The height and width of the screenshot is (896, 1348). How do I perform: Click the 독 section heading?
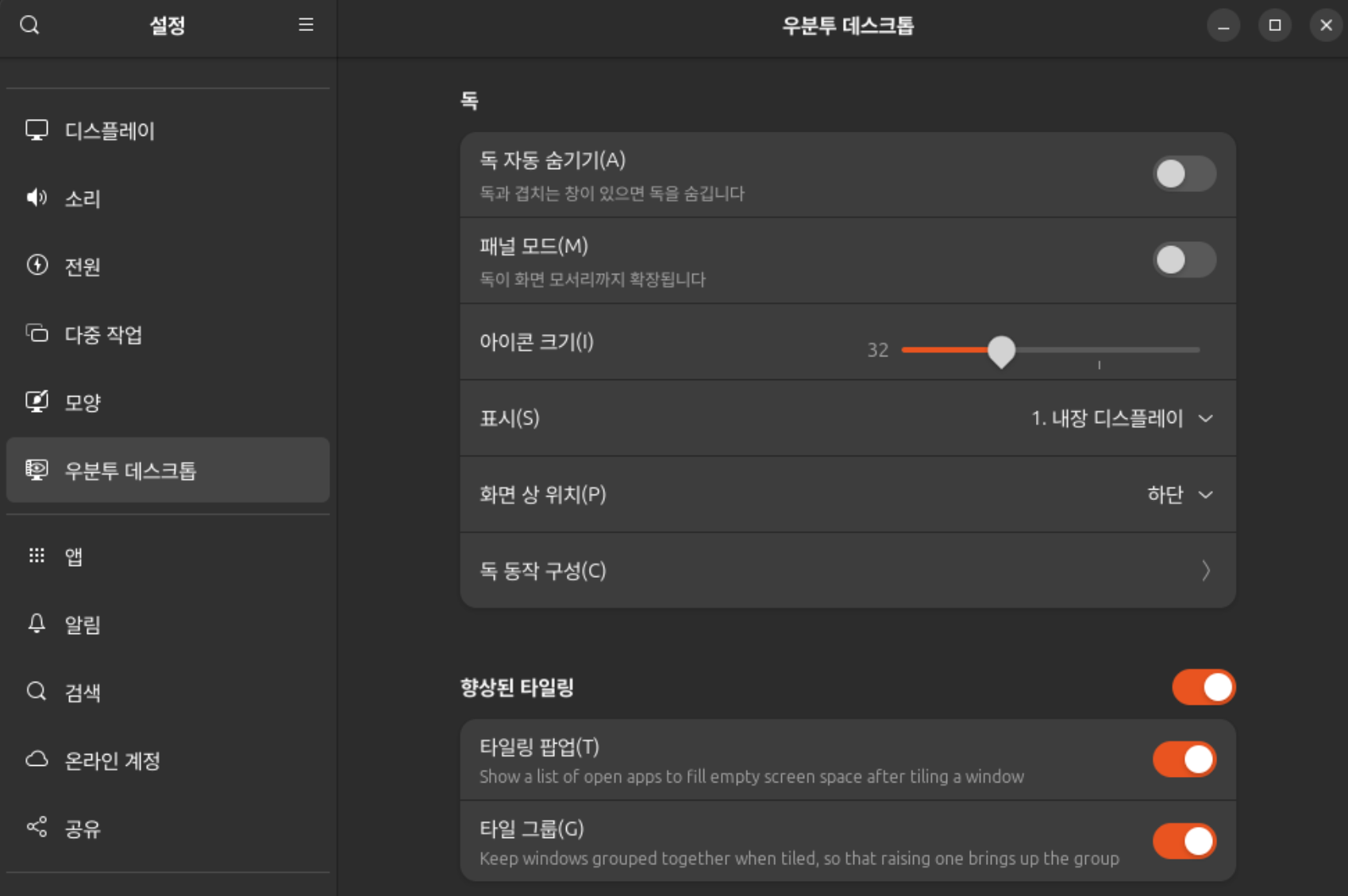click(x=469, y=100)
